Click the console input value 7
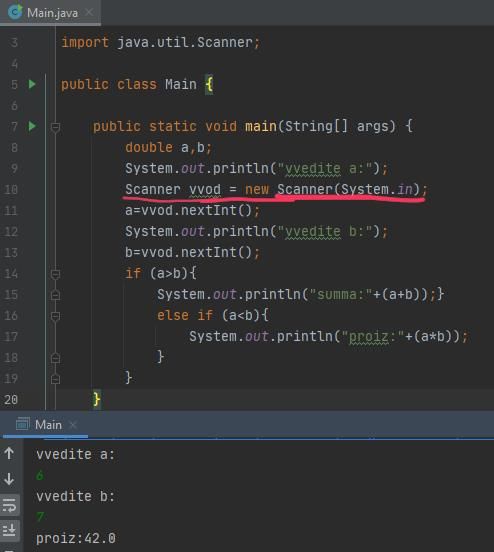The width and height of the screenshot is (494, 552). pyautogui.click(x=40, y=517)
